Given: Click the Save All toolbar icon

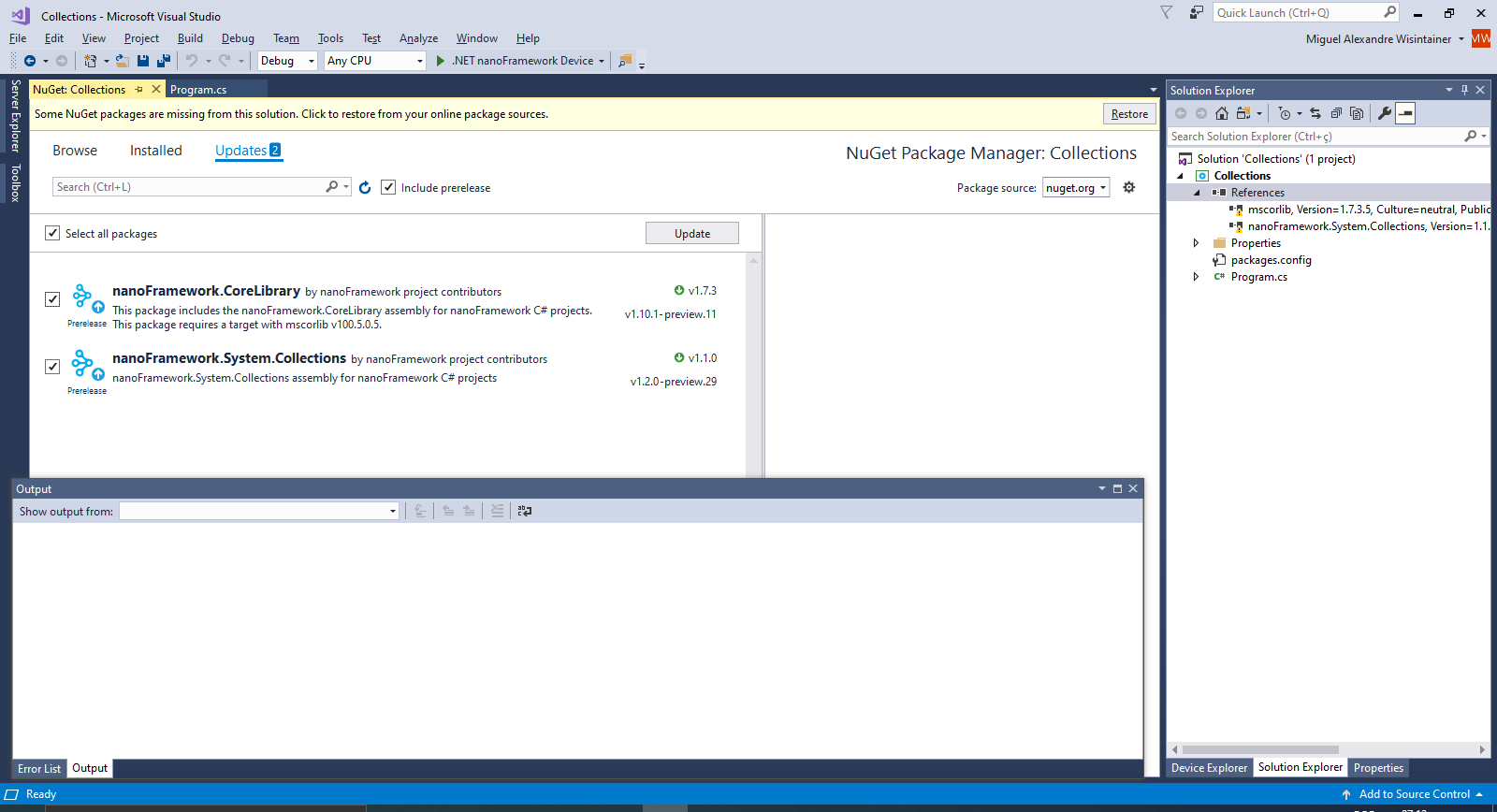Looking at the screenshot, I should [x=164, y=61].
